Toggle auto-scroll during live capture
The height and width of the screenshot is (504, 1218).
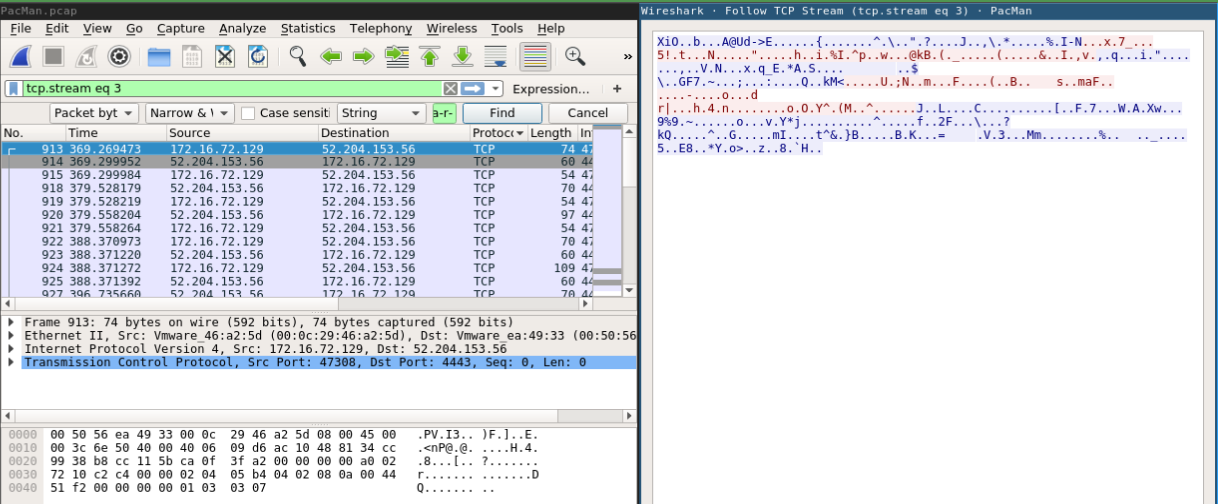[x=495, y=56]
